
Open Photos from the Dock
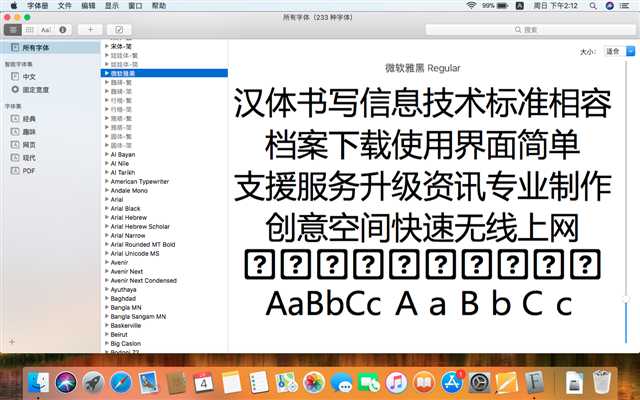pyautogui.click(x=314, y=383)
